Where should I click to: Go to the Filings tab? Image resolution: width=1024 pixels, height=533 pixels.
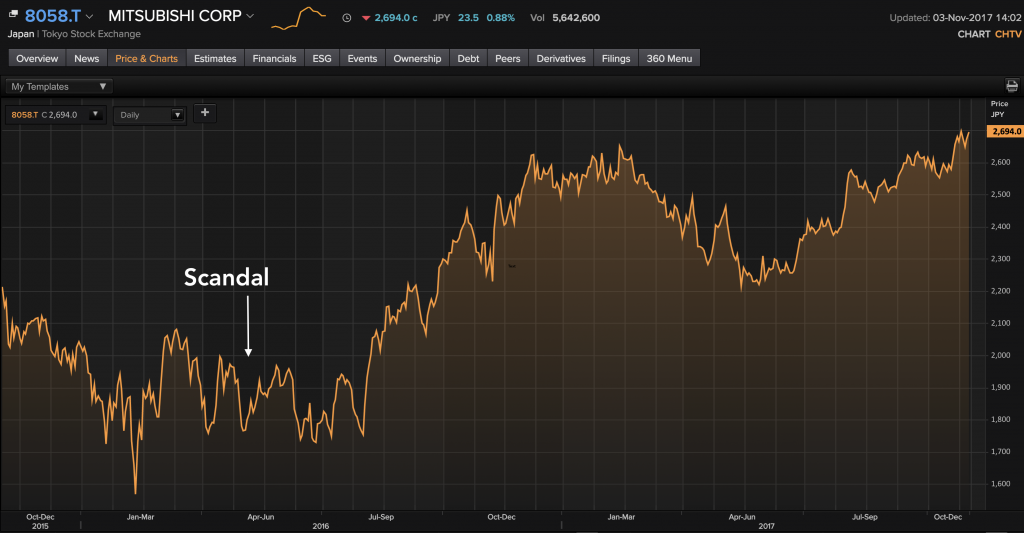coord(616,58)
